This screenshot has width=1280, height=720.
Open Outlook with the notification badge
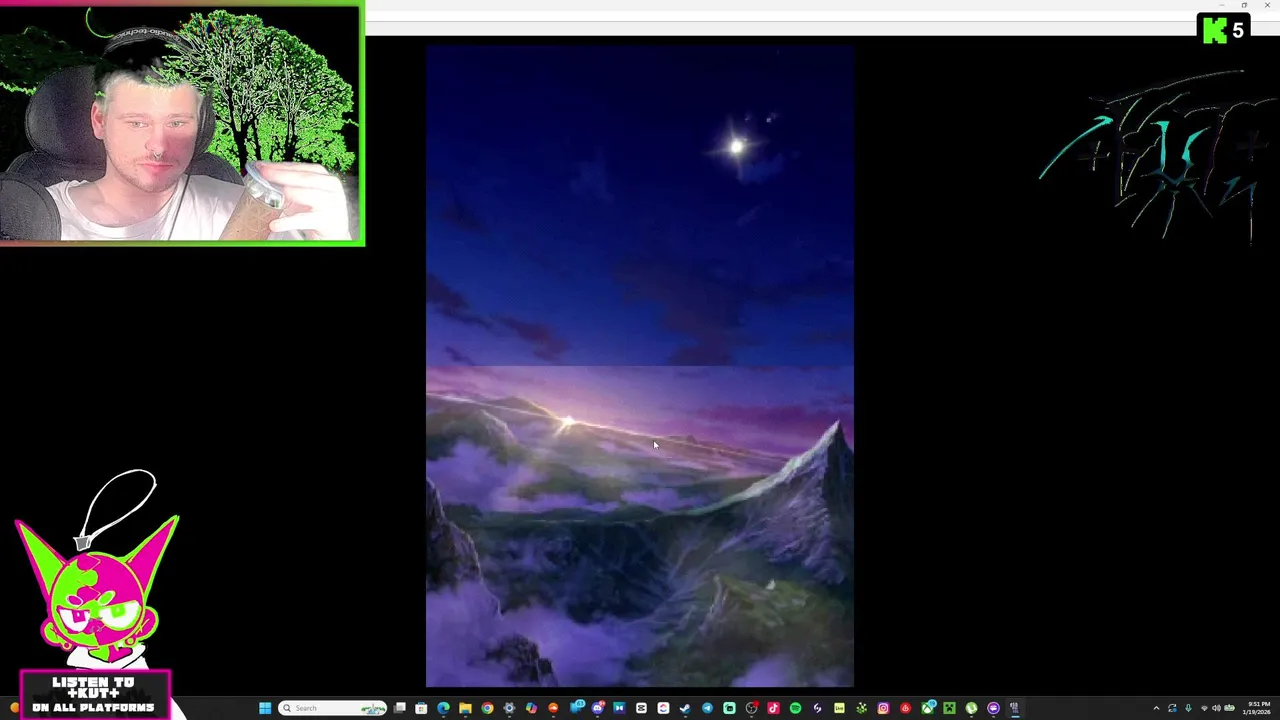click(576, 708)
